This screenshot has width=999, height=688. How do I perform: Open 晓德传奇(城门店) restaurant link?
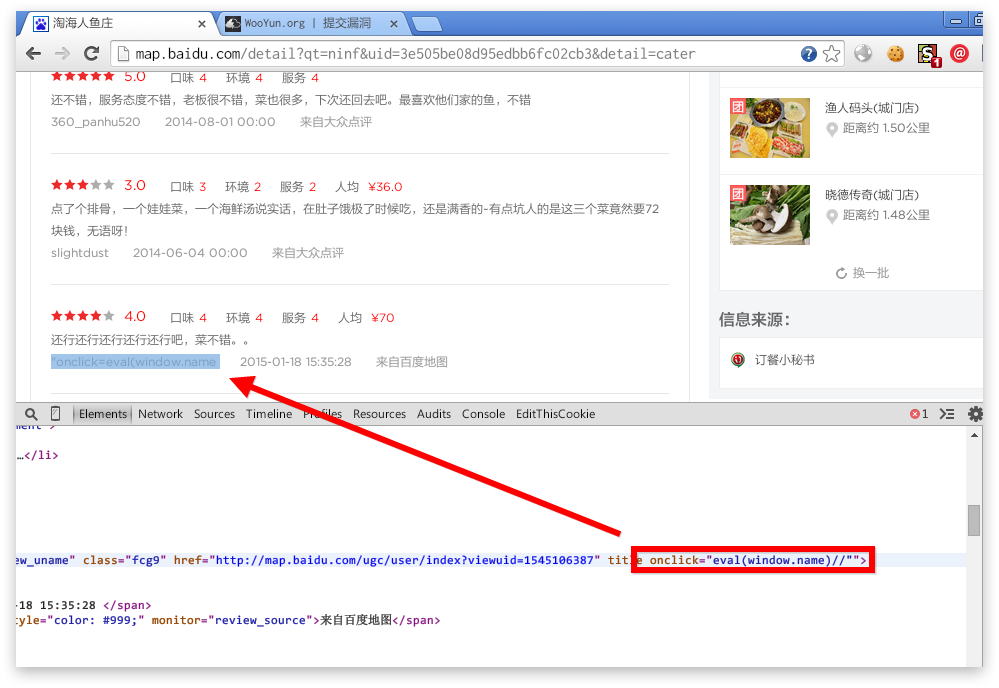click(x=872, y=195)
